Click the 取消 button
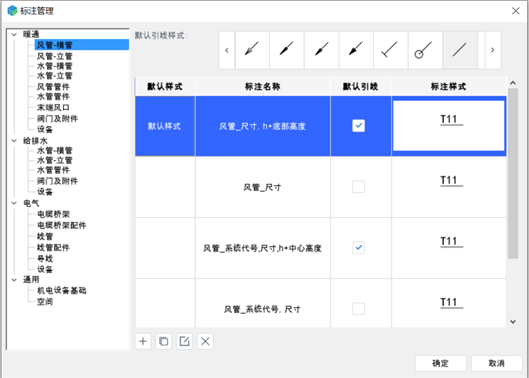Image resolution: width=529 pixels, height=378 pixels. click(497, 363)
